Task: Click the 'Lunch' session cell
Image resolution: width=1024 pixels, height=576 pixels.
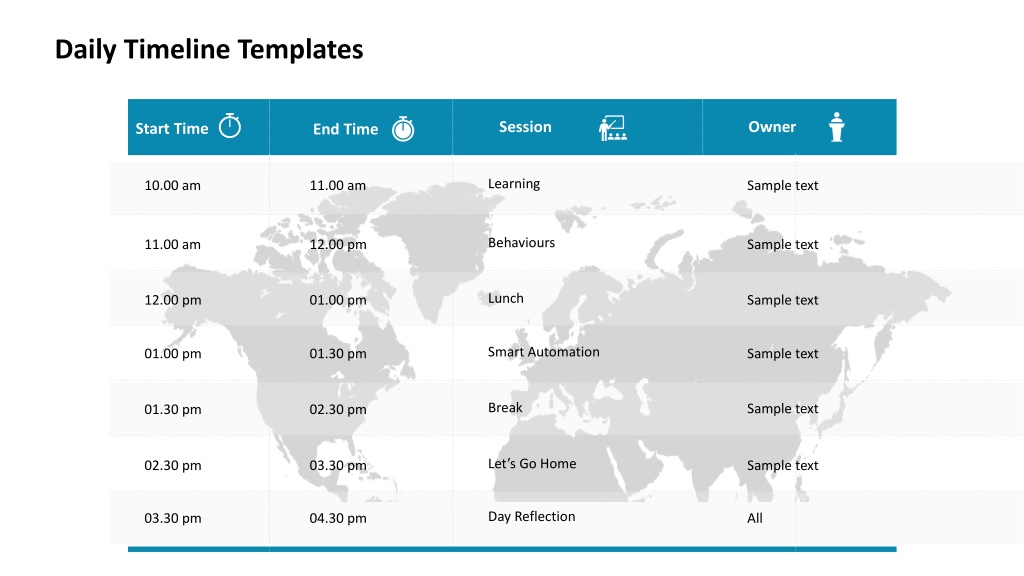Action: (x=505, y=298)
